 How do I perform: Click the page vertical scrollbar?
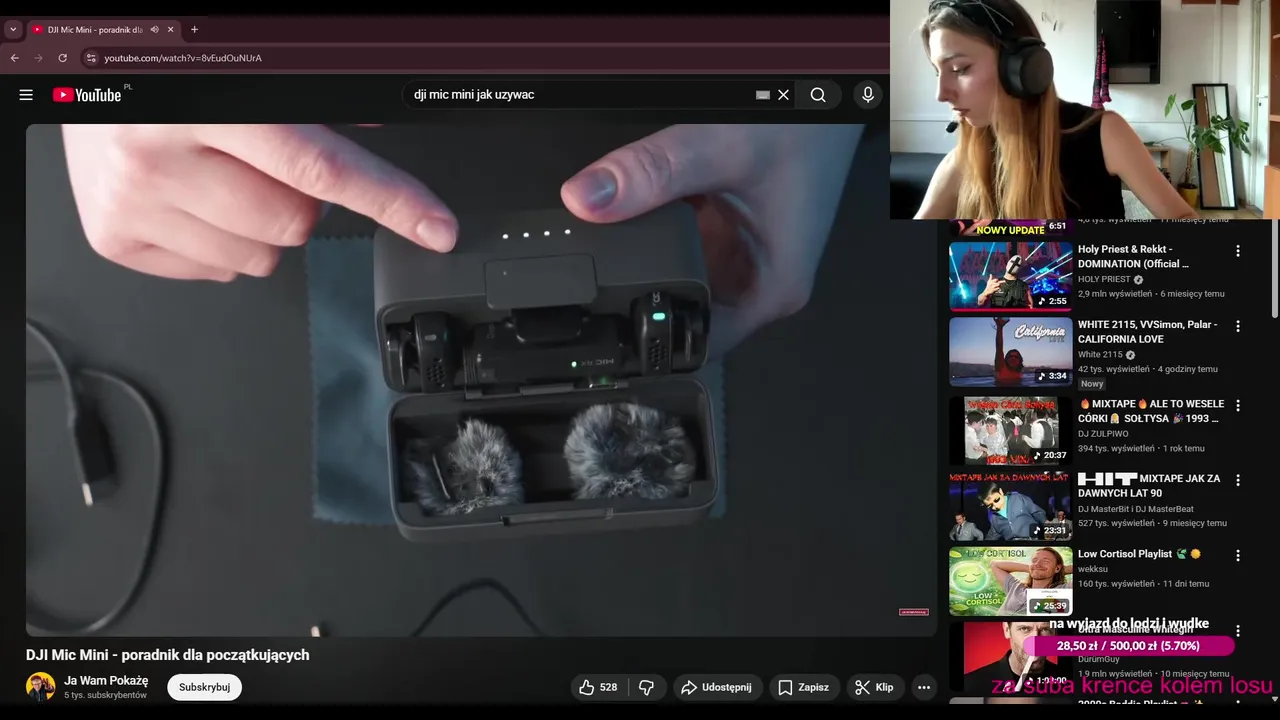(x=1274, y=270)
